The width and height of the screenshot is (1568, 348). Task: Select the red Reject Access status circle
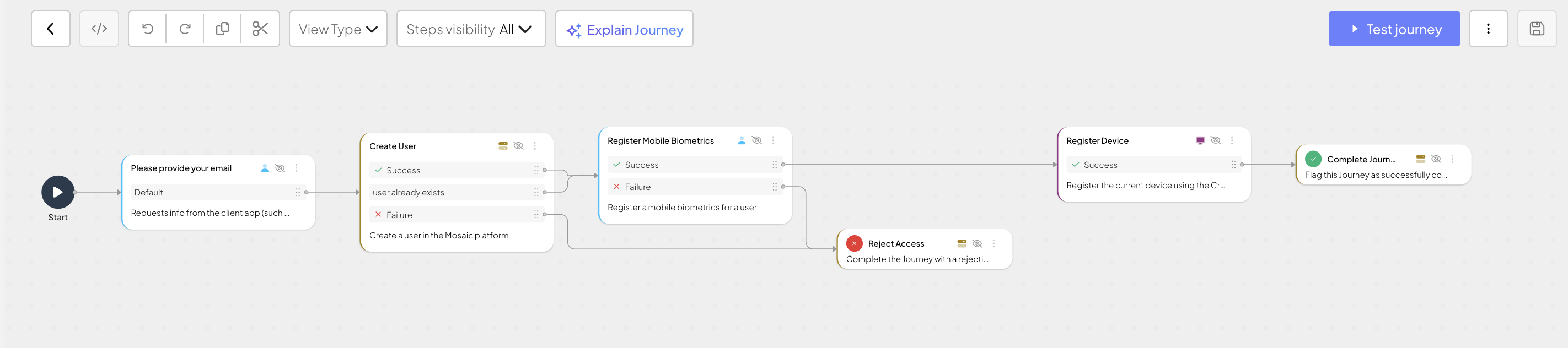click(854, 243)
